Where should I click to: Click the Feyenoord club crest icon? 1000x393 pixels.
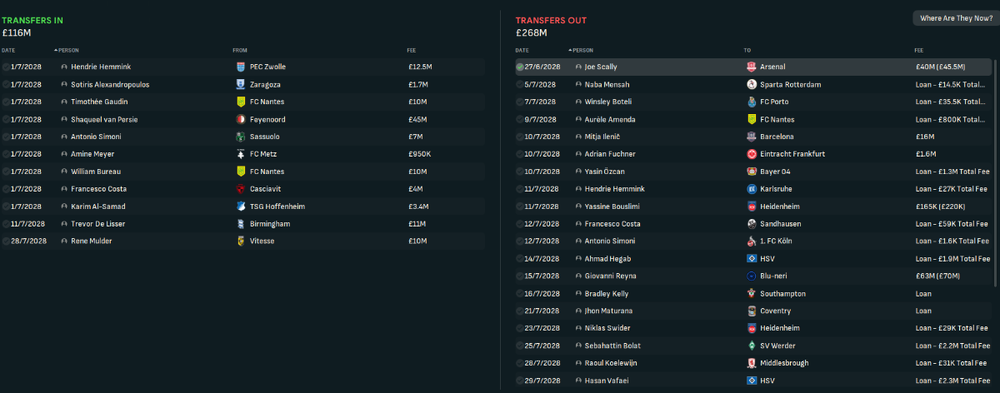[x=240, y=119]
